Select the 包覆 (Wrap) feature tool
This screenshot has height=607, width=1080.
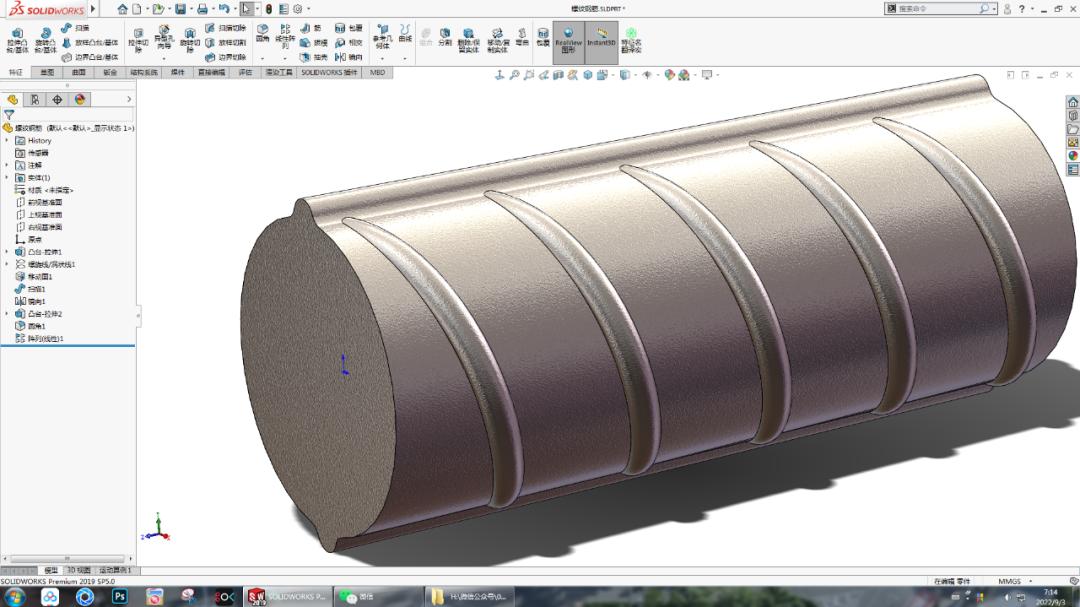pyautogui.click(x=346, y=29)
